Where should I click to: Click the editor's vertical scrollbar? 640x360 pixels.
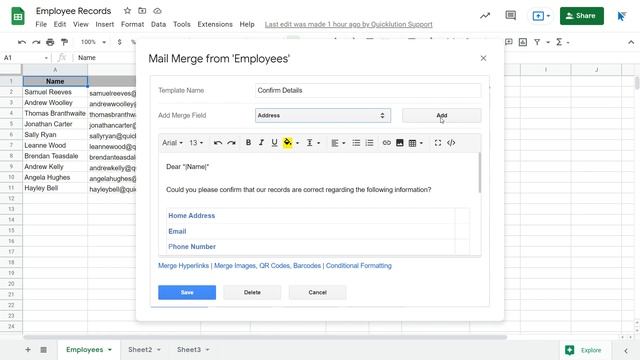[480, 173]
